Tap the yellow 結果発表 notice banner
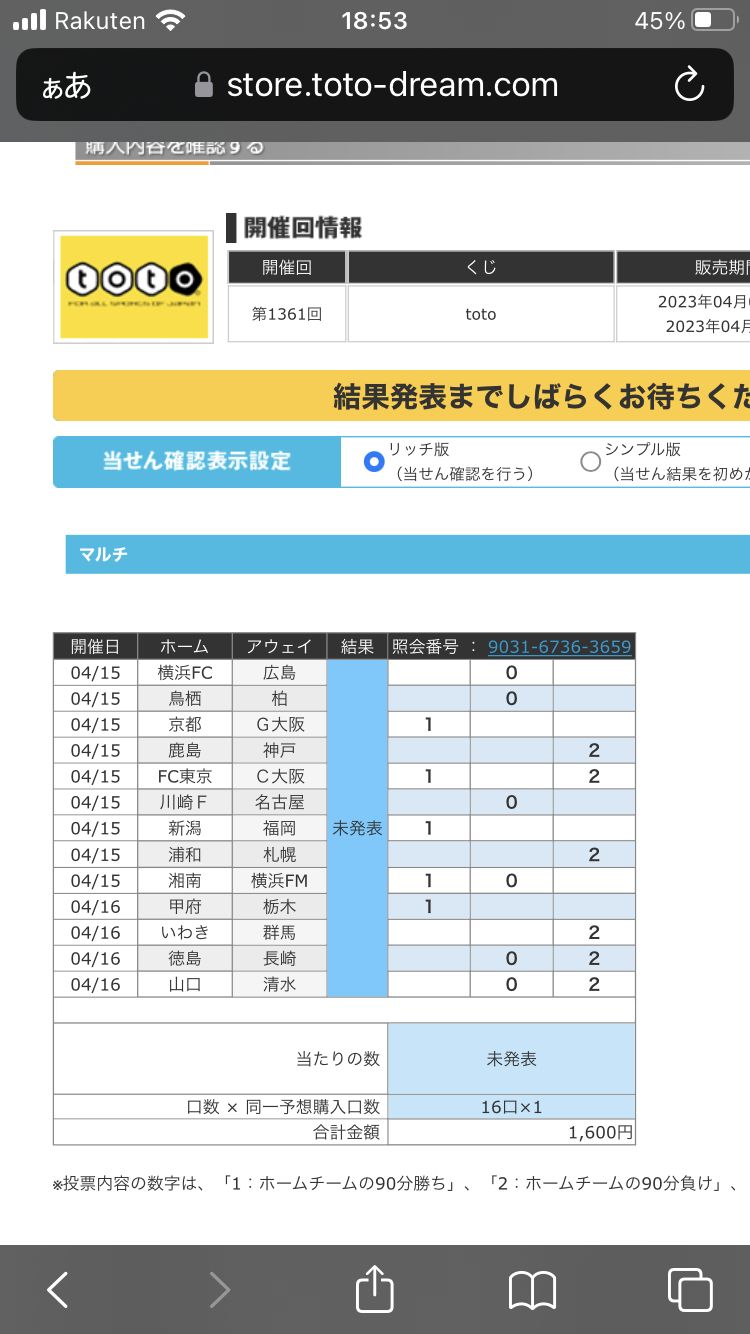Viewport: 750px width, 1334px height. [400, 397]
